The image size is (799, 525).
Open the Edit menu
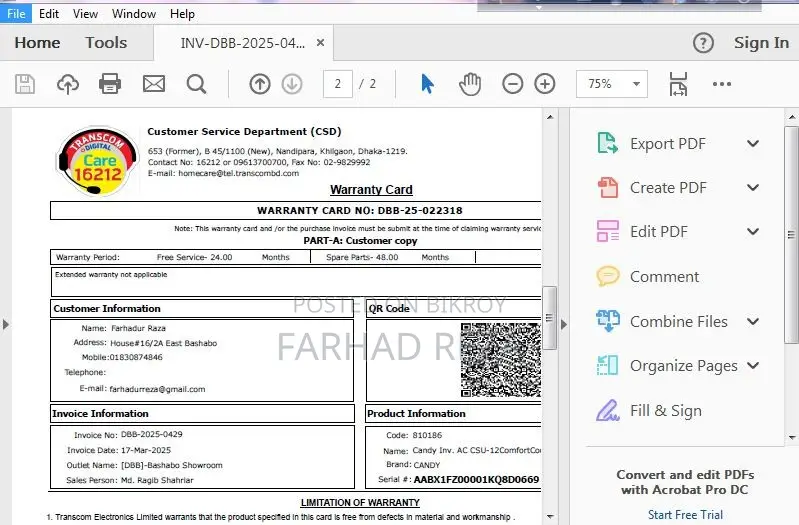tap(49, 14)
